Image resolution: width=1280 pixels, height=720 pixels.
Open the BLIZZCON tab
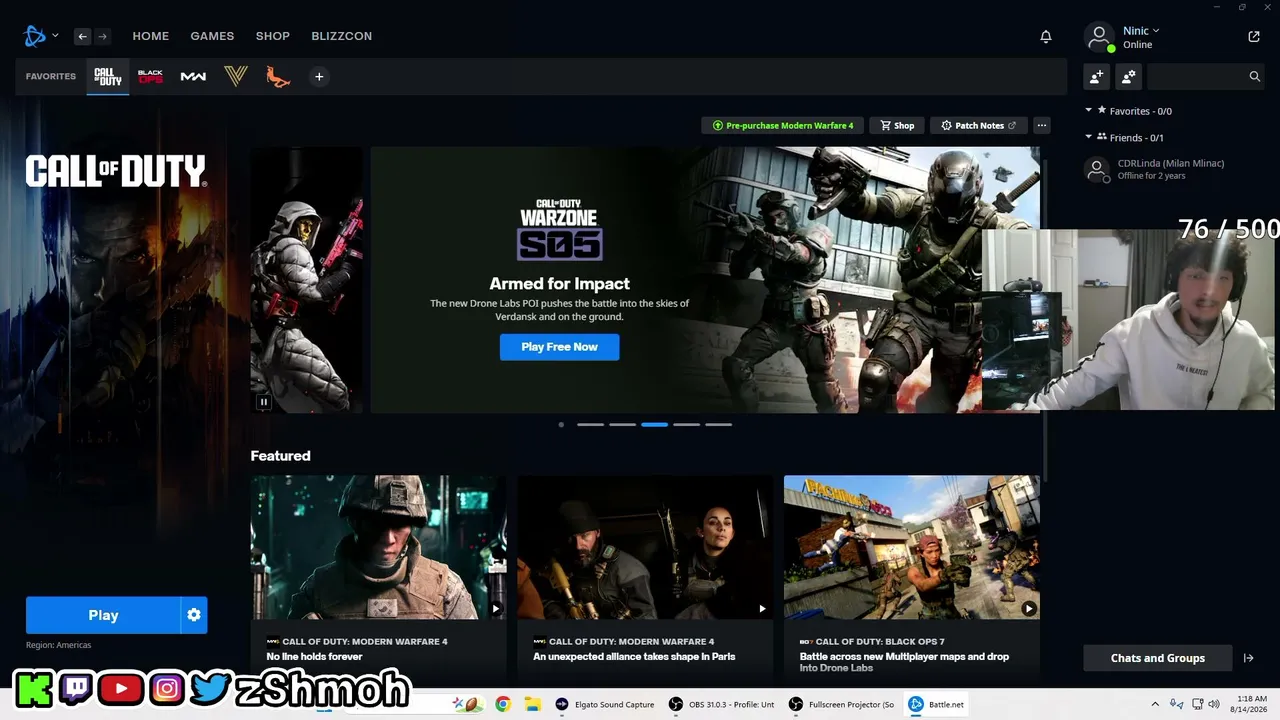click(342, 36)
